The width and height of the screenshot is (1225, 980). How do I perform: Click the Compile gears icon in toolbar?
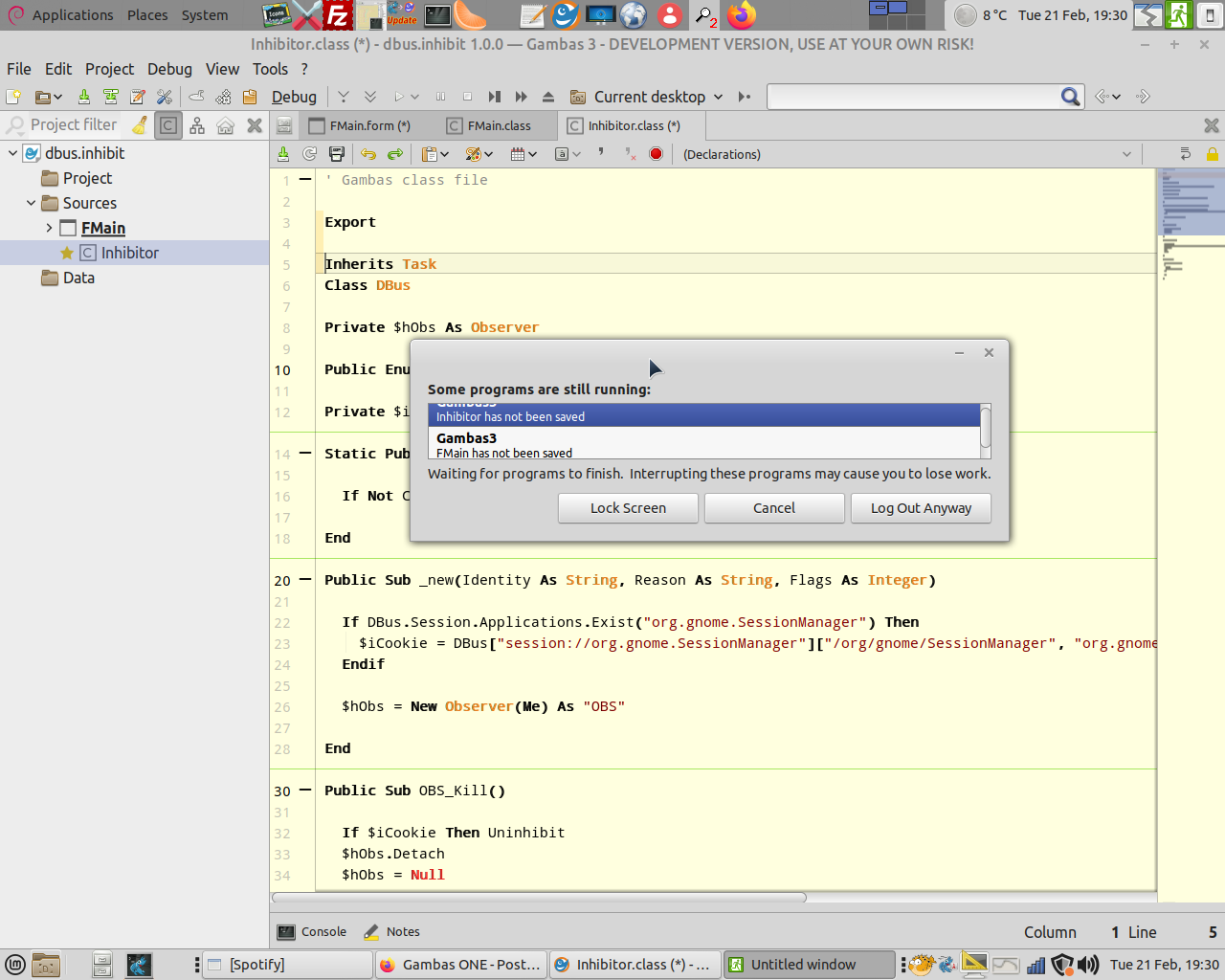tap(223, 97)
